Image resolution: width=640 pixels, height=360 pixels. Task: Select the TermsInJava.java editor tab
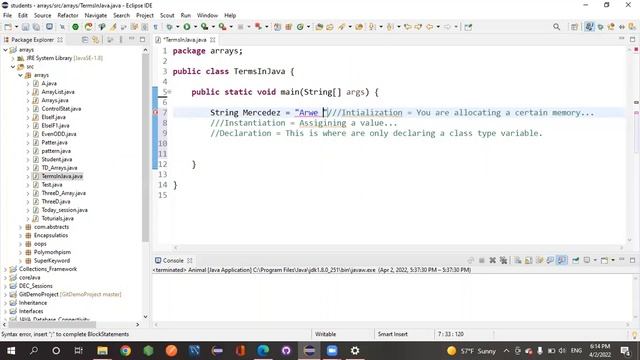coord(184,40)
